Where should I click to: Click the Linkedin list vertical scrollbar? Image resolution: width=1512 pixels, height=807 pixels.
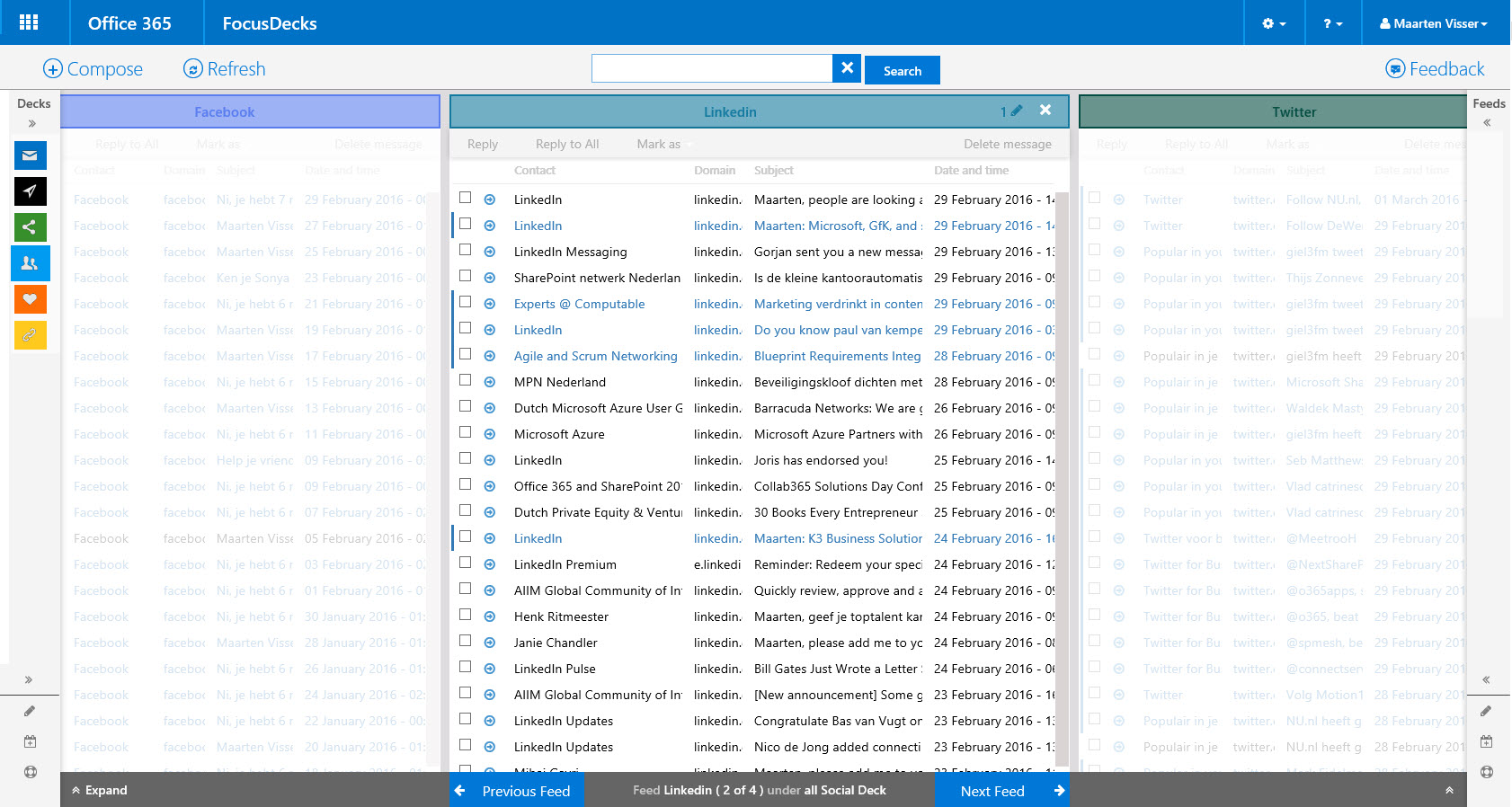click(x=1062, y=479)
